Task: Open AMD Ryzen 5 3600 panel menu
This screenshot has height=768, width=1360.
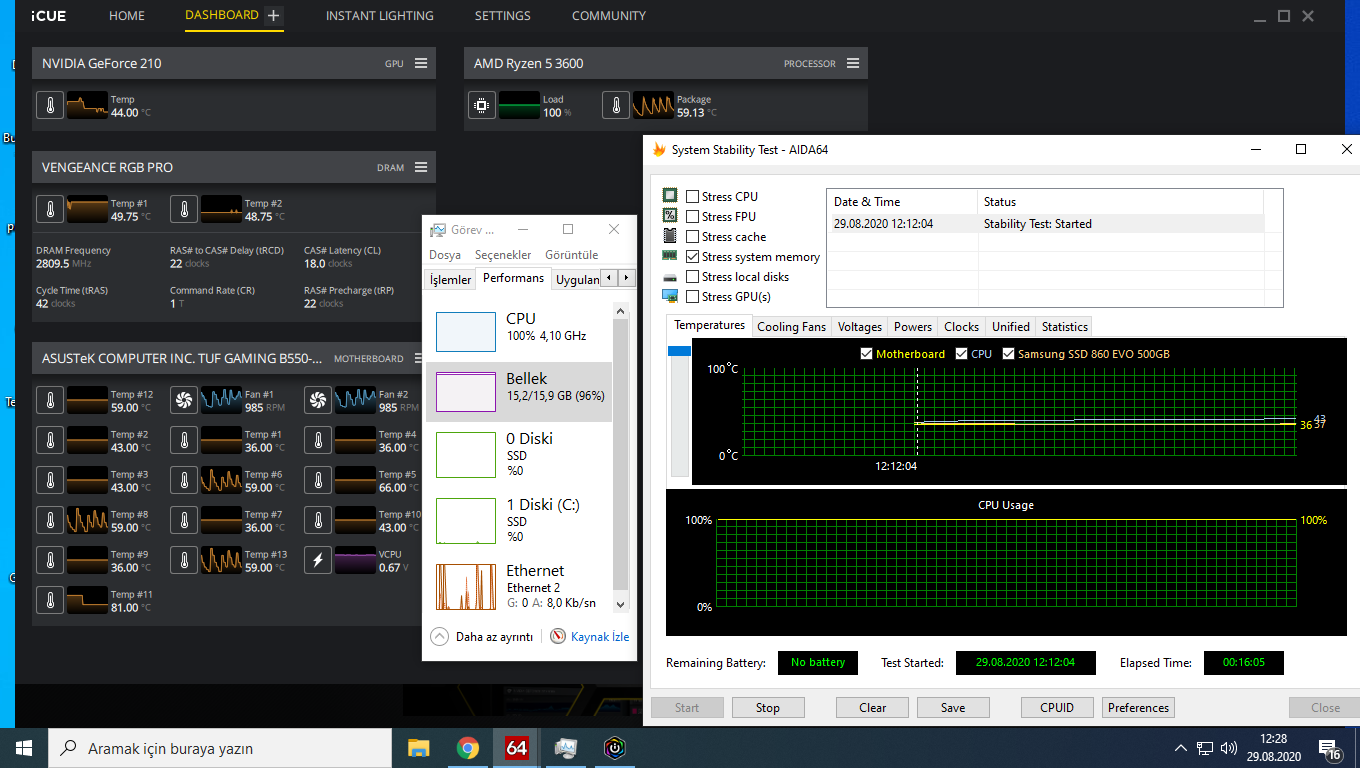Action: point(853,63)
